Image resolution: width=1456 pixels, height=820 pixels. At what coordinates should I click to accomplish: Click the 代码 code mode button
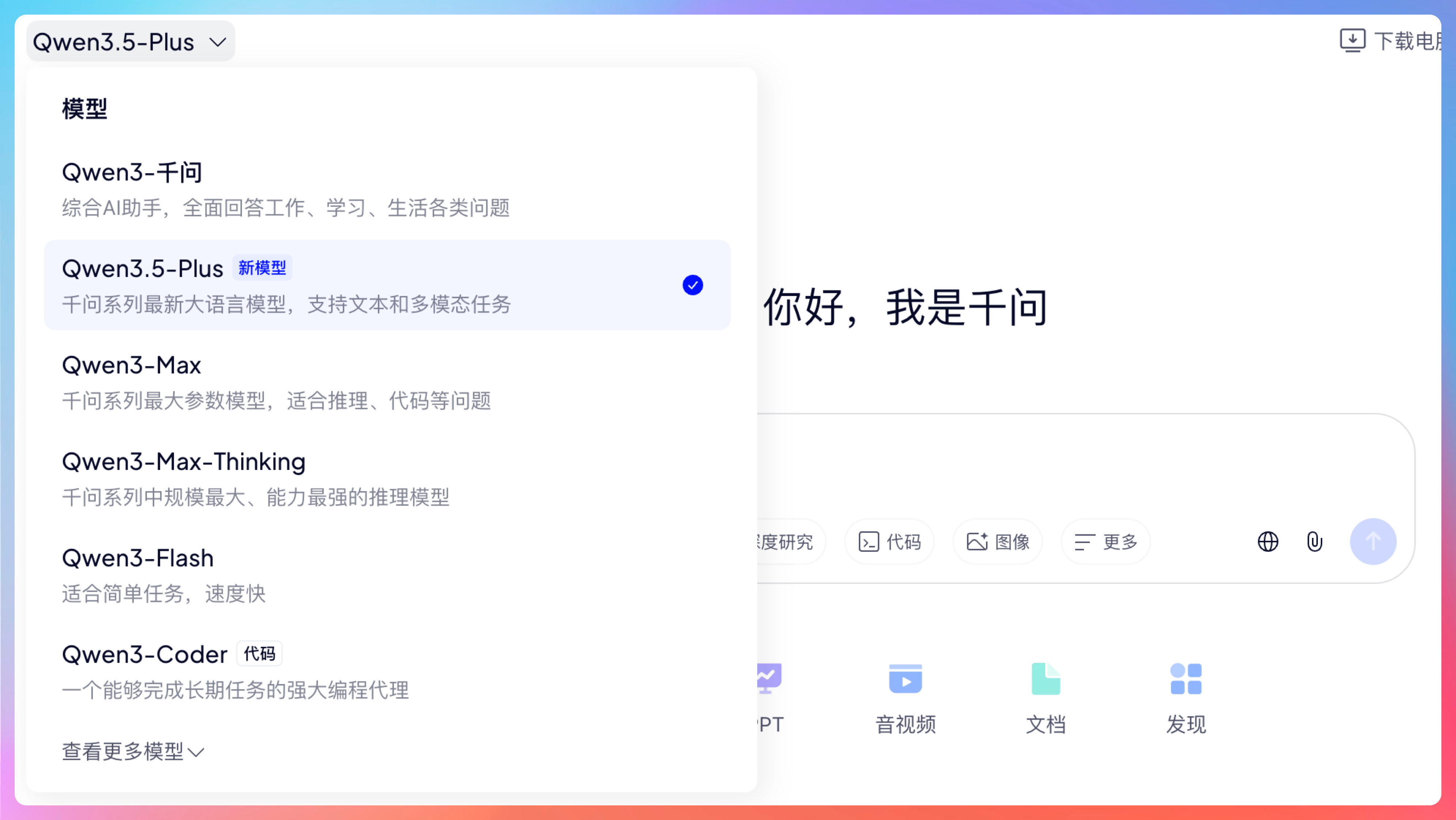(x=889, y=542)
